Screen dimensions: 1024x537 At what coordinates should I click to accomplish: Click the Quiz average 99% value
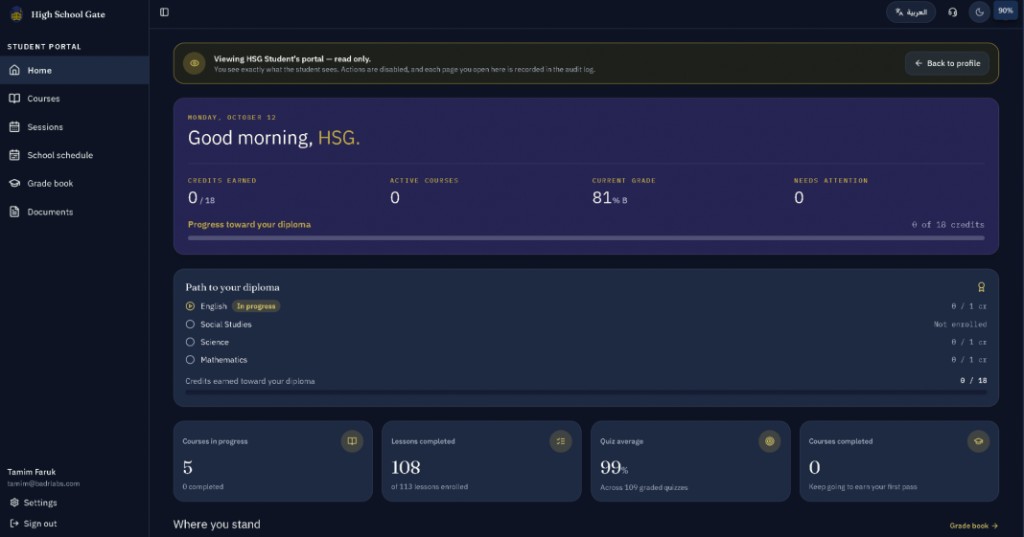(x=614, y=468)
